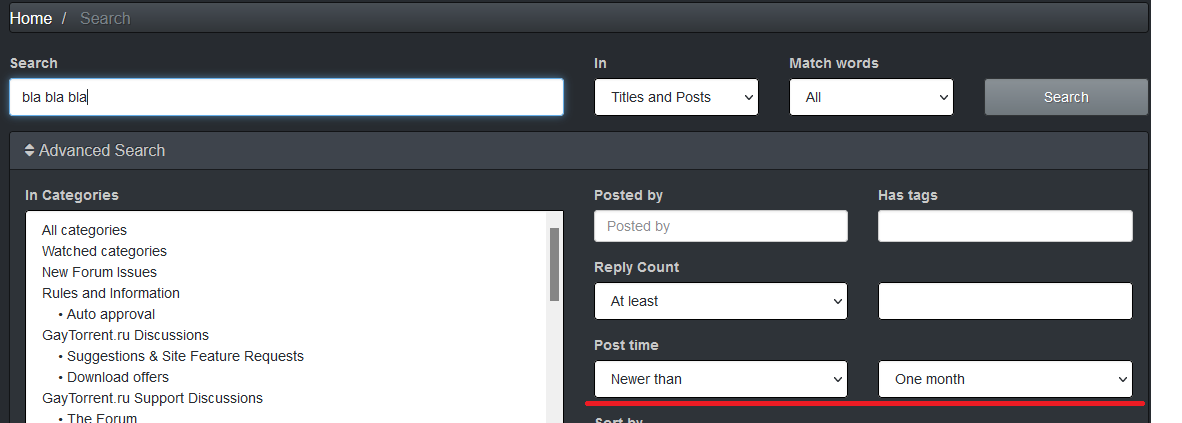This screenshot has width=1182, height=423.
Task: Open the Titles and Posts dropdown
Action: click(x=676, y=97)
